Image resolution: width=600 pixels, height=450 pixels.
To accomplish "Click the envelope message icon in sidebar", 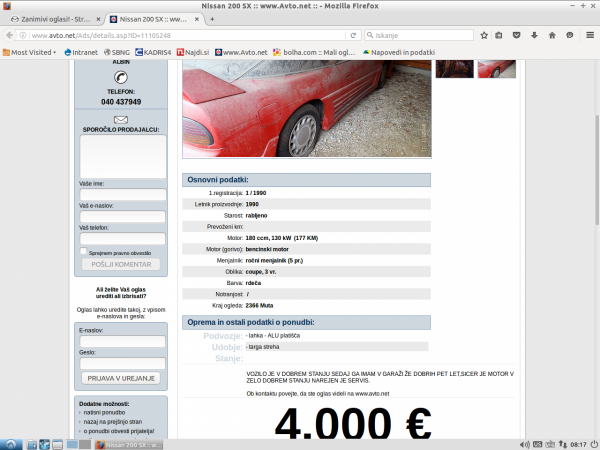I will (120, 119).
